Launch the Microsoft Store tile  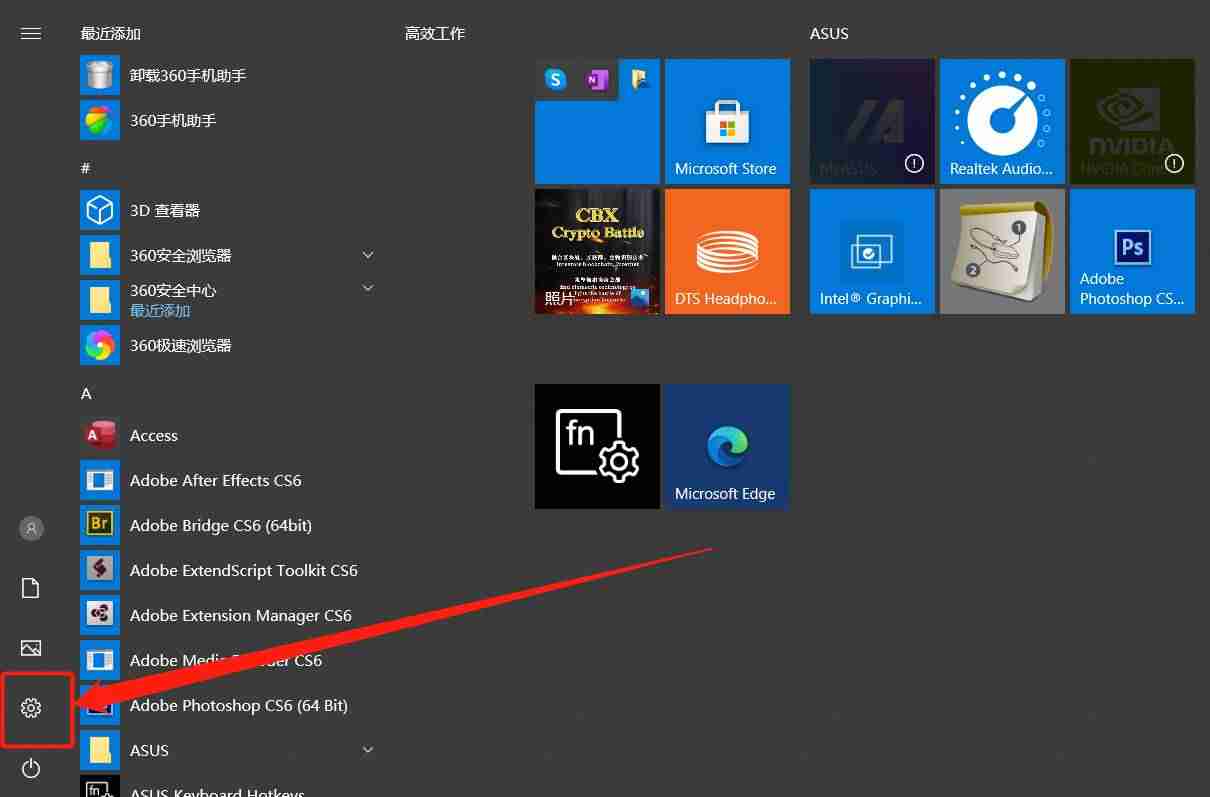point(727,122)
